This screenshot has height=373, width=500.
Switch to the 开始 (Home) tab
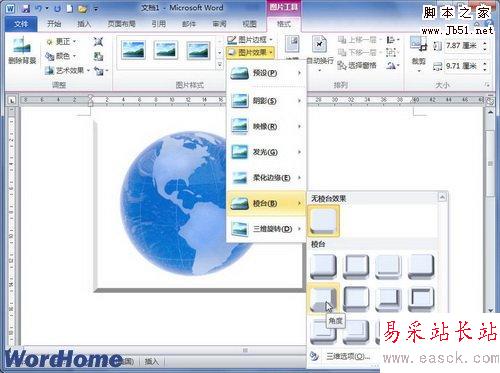click(54, 24)
